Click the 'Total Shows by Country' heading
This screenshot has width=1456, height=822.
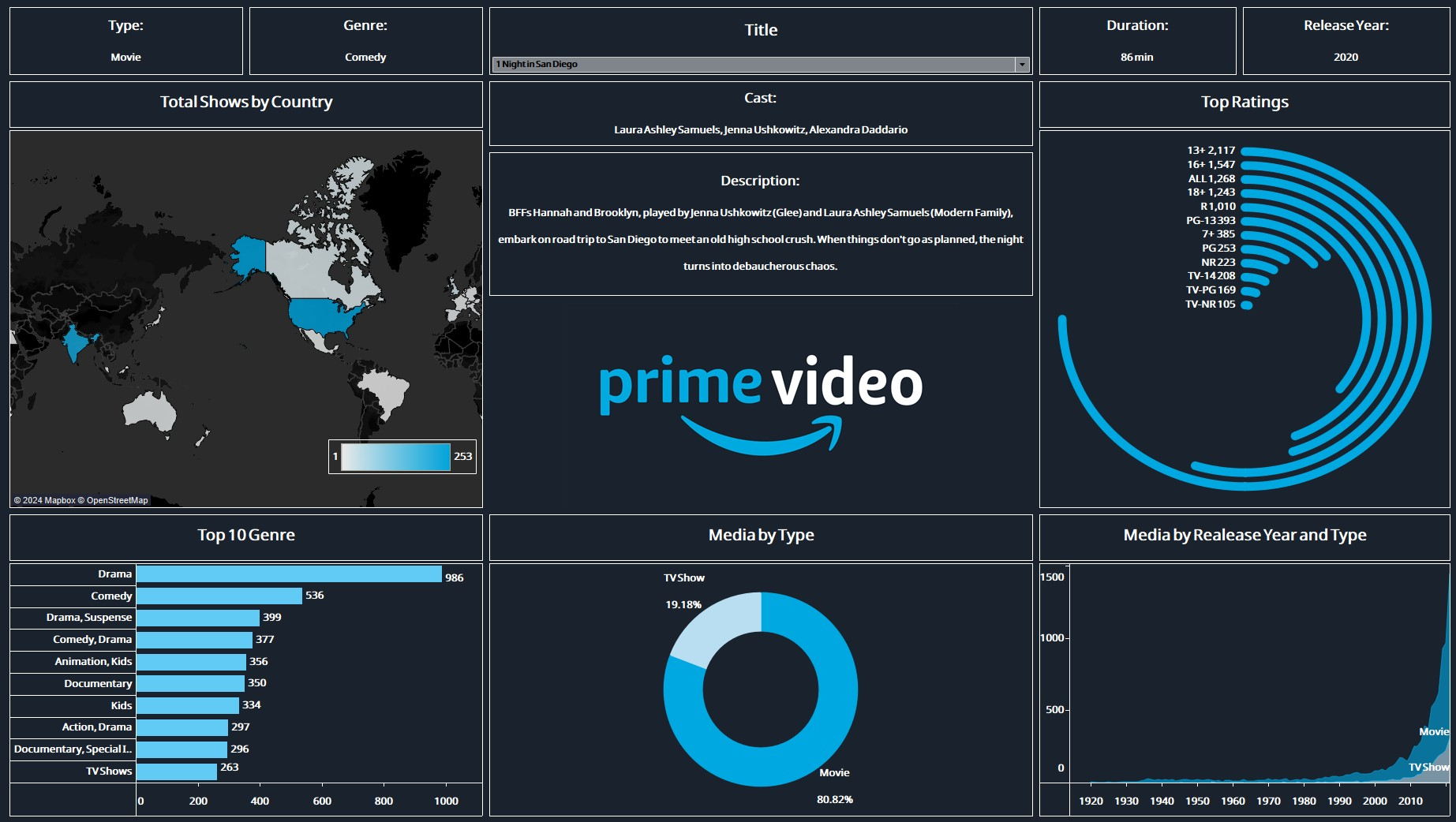(x=246, y=103)
